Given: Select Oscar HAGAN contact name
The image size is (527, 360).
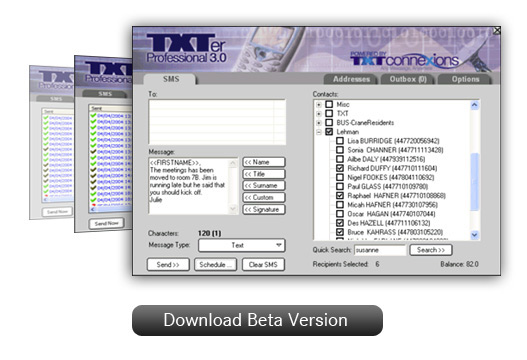Looking at the screenshot, I should [x=391, y=214].
